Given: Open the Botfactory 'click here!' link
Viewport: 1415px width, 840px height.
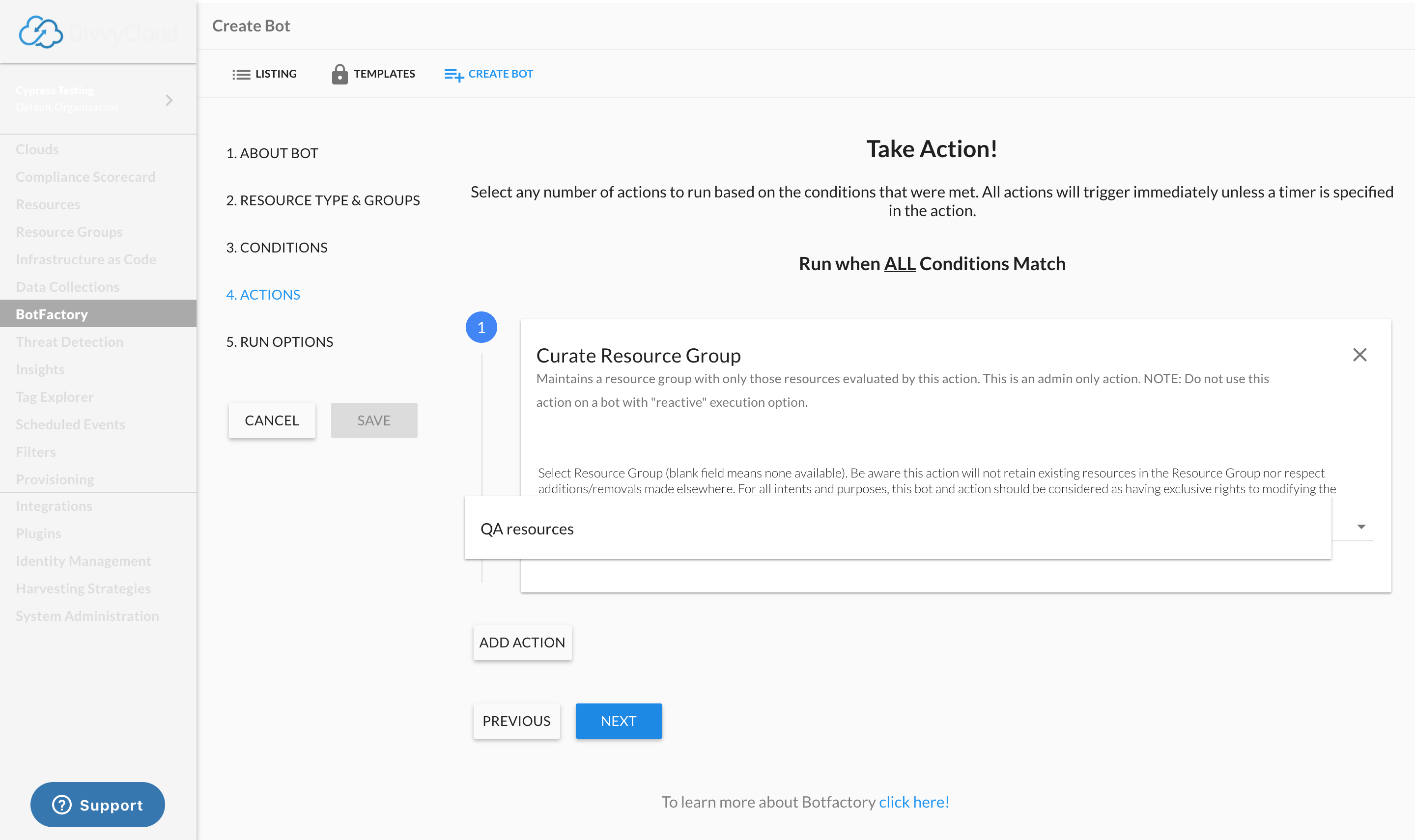Looking at the screenshot, I should [913, 802].
